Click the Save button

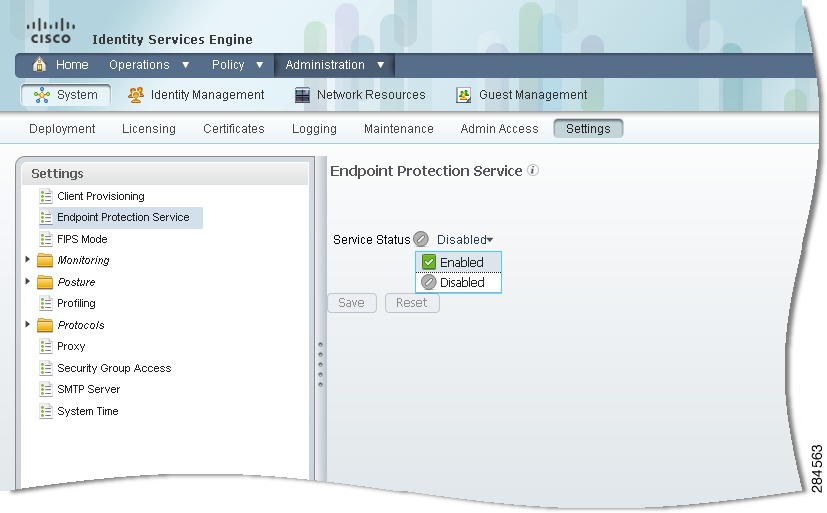pyautogui.click(x=352, y=303)
